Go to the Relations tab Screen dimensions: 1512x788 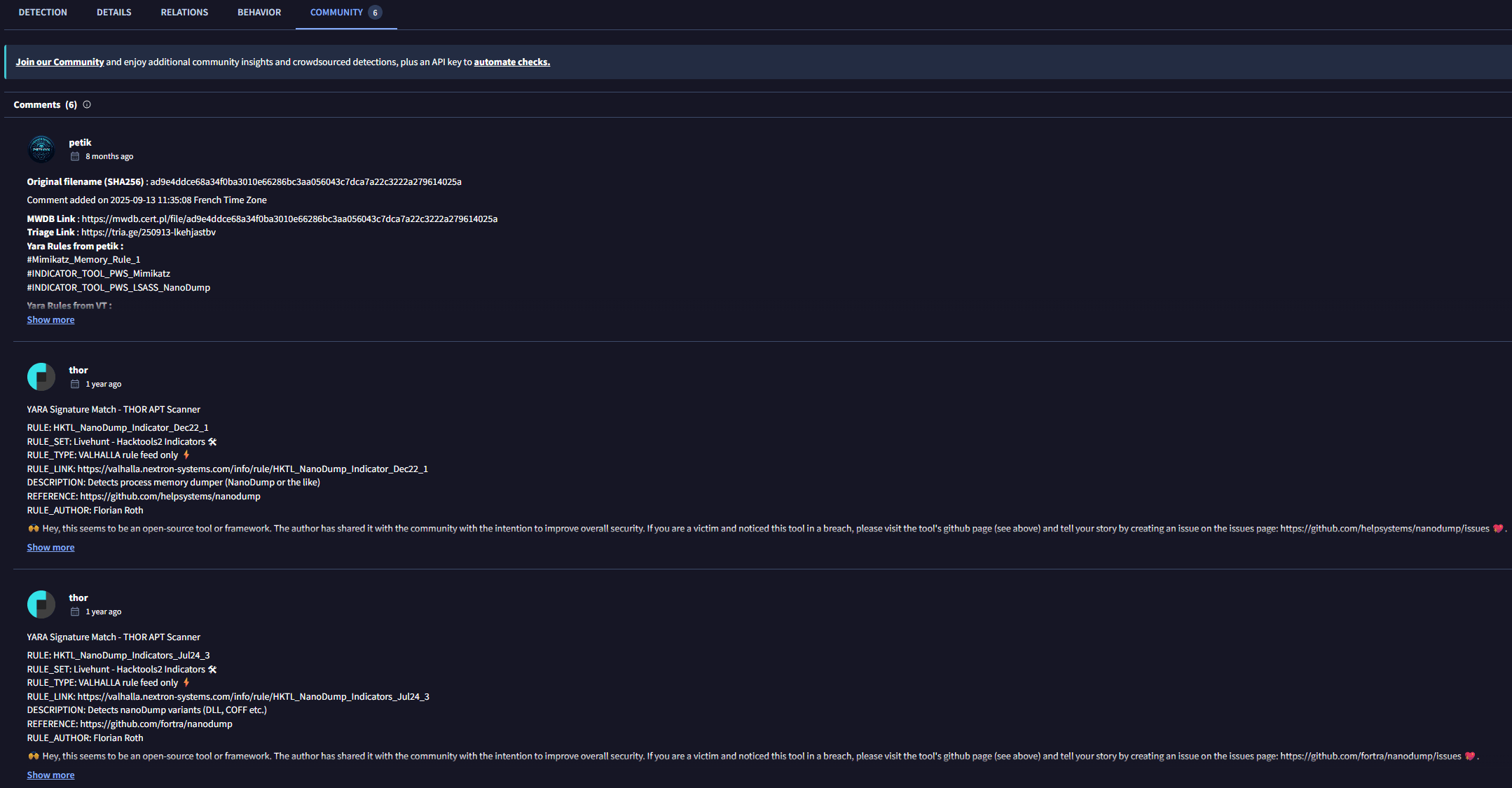click(184, 13)
